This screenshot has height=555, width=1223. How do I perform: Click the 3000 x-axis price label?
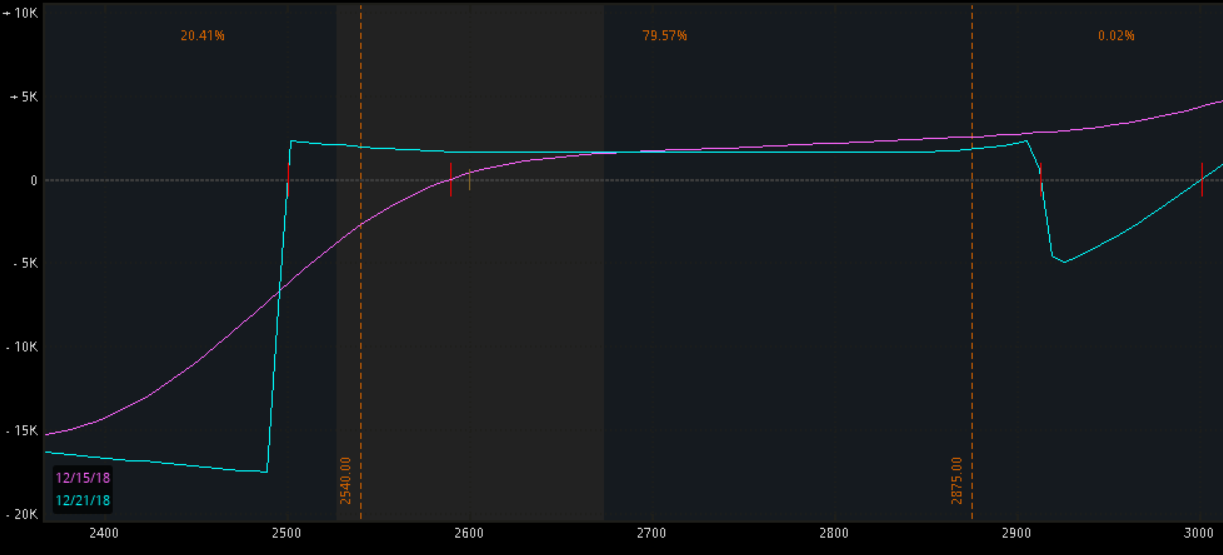(x=1199, y=534)
